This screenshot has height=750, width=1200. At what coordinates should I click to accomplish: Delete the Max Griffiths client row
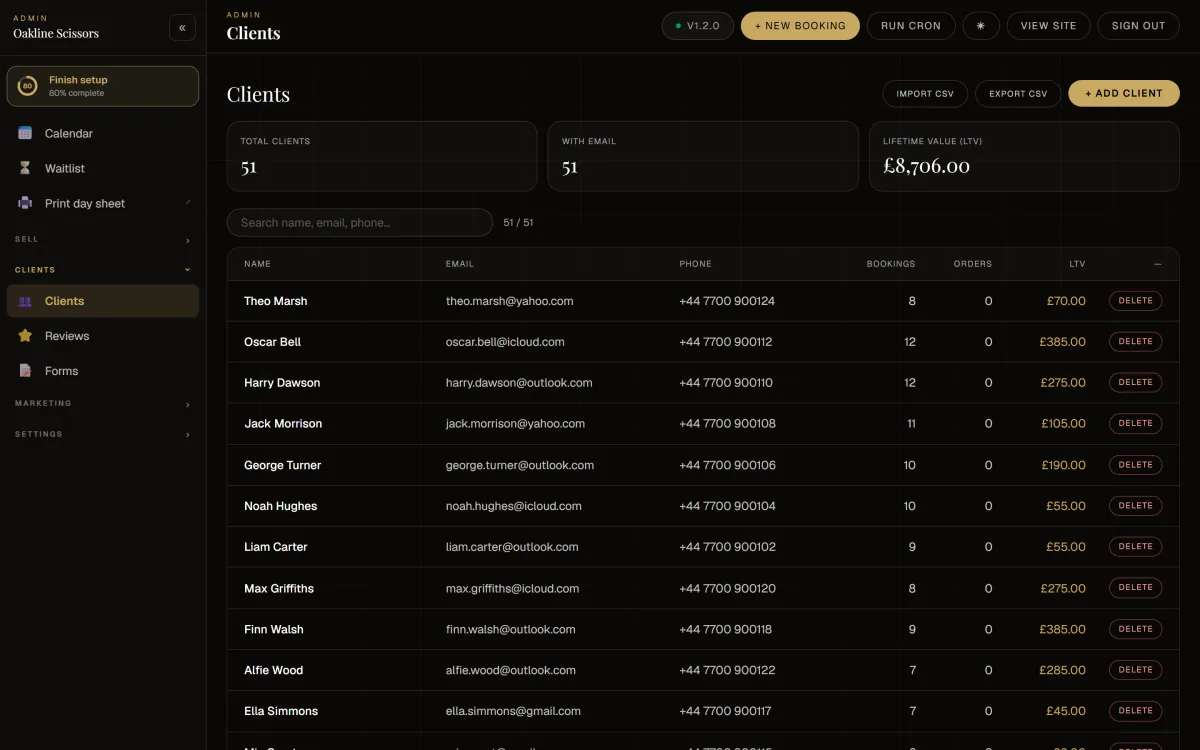(x=1136, y=588)
